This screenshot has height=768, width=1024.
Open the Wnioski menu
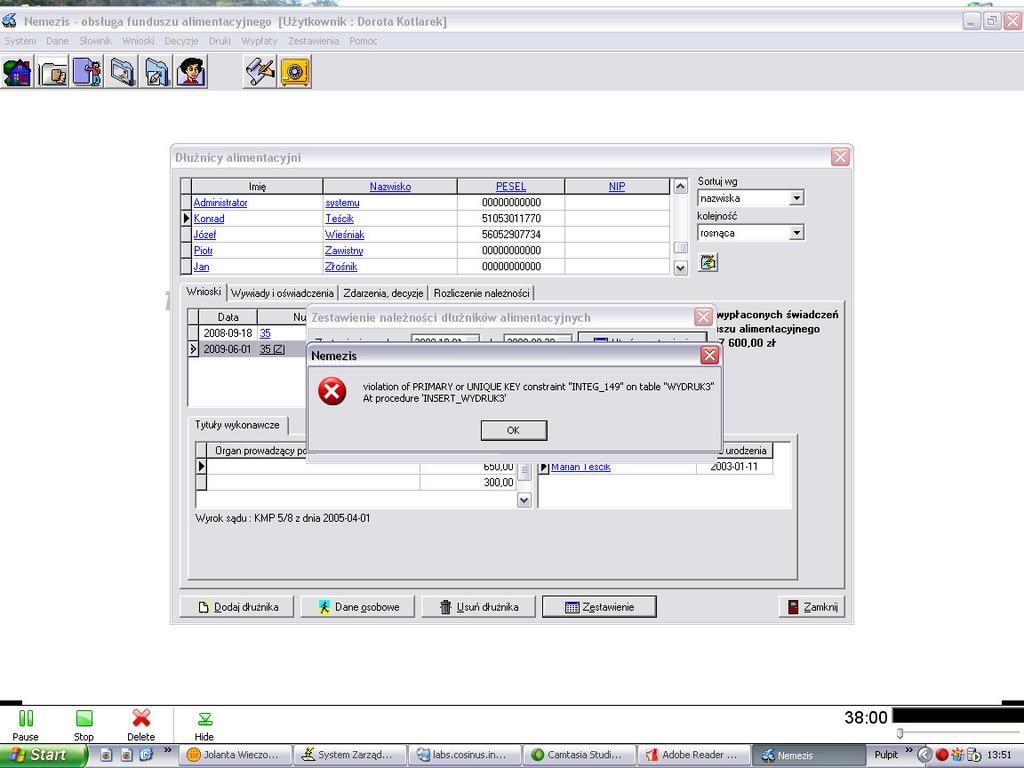[138, 40]
